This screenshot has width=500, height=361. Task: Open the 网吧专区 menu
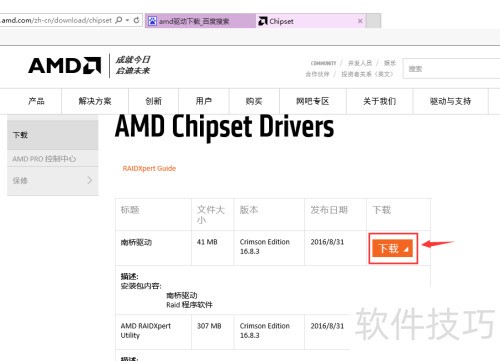point(313,101)
